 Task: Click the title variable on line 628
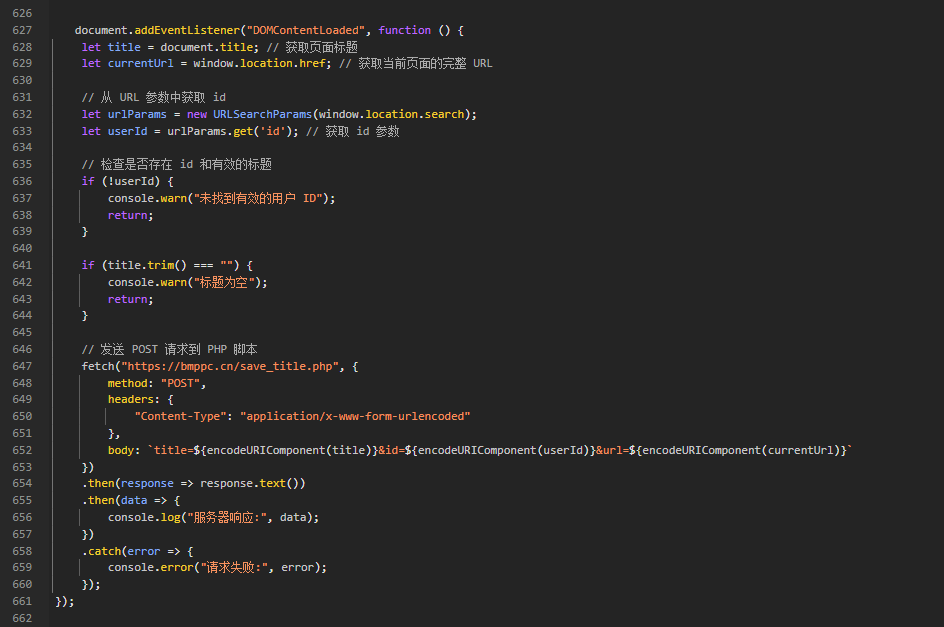point(124,47)
